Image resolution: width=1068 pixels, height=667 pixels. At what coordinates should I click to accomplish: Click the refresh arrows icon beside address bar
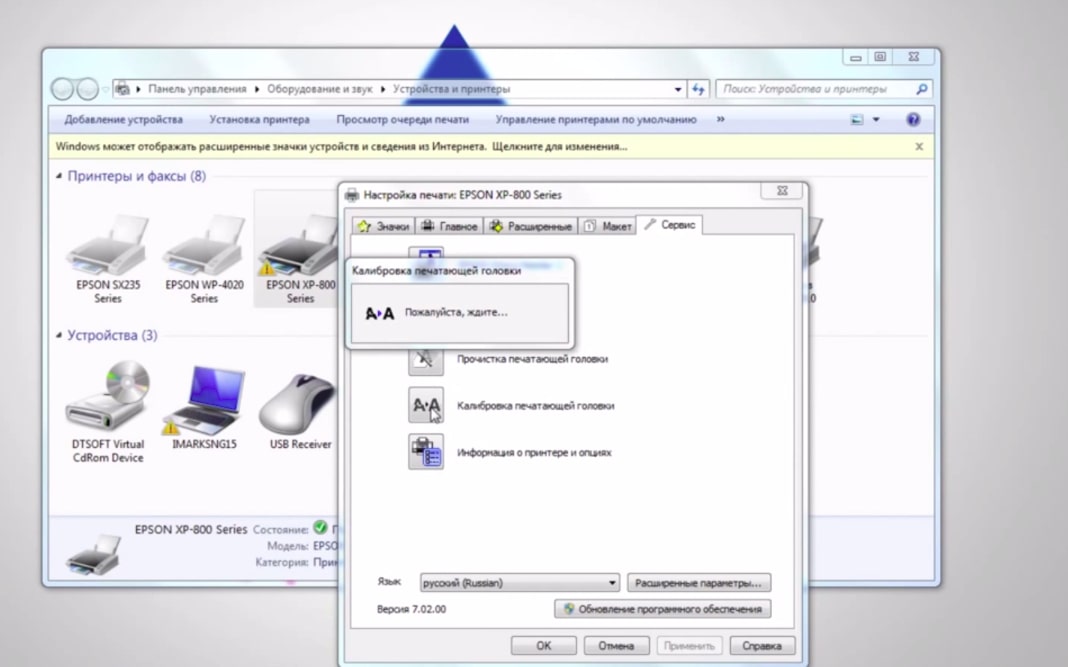click(x=698, y=89)
